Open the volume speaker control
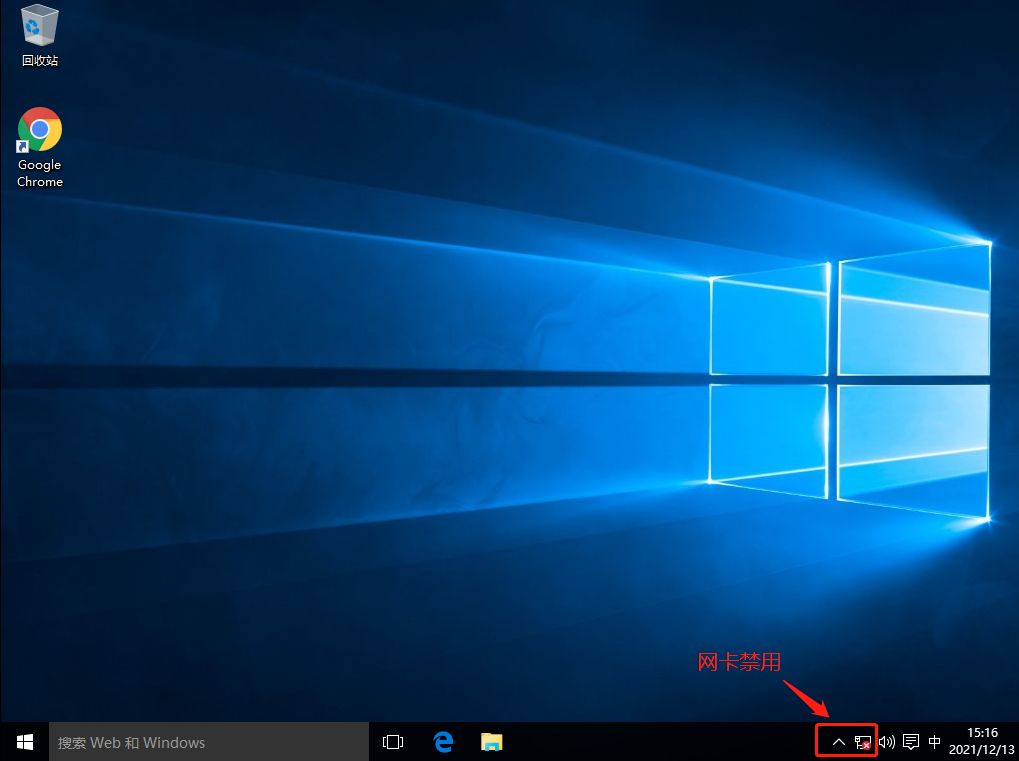Image resolution: width=1019 pixels, height=761 pixels. coord(886,742)
